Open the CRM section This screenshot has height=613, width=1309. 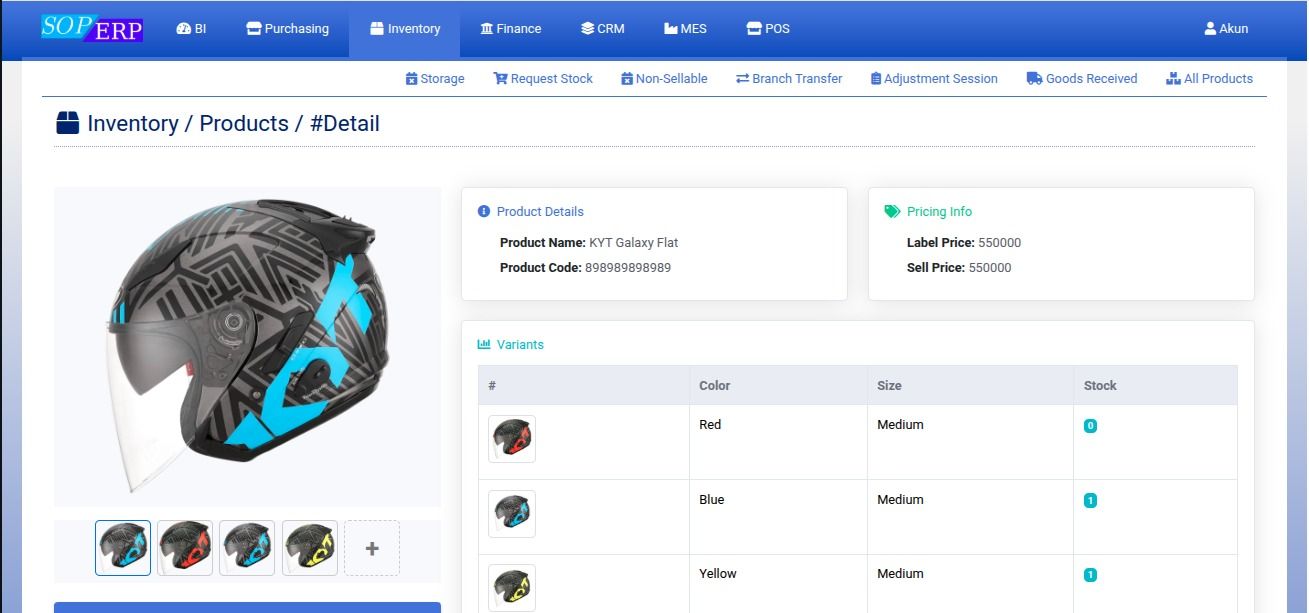(602, 28)
